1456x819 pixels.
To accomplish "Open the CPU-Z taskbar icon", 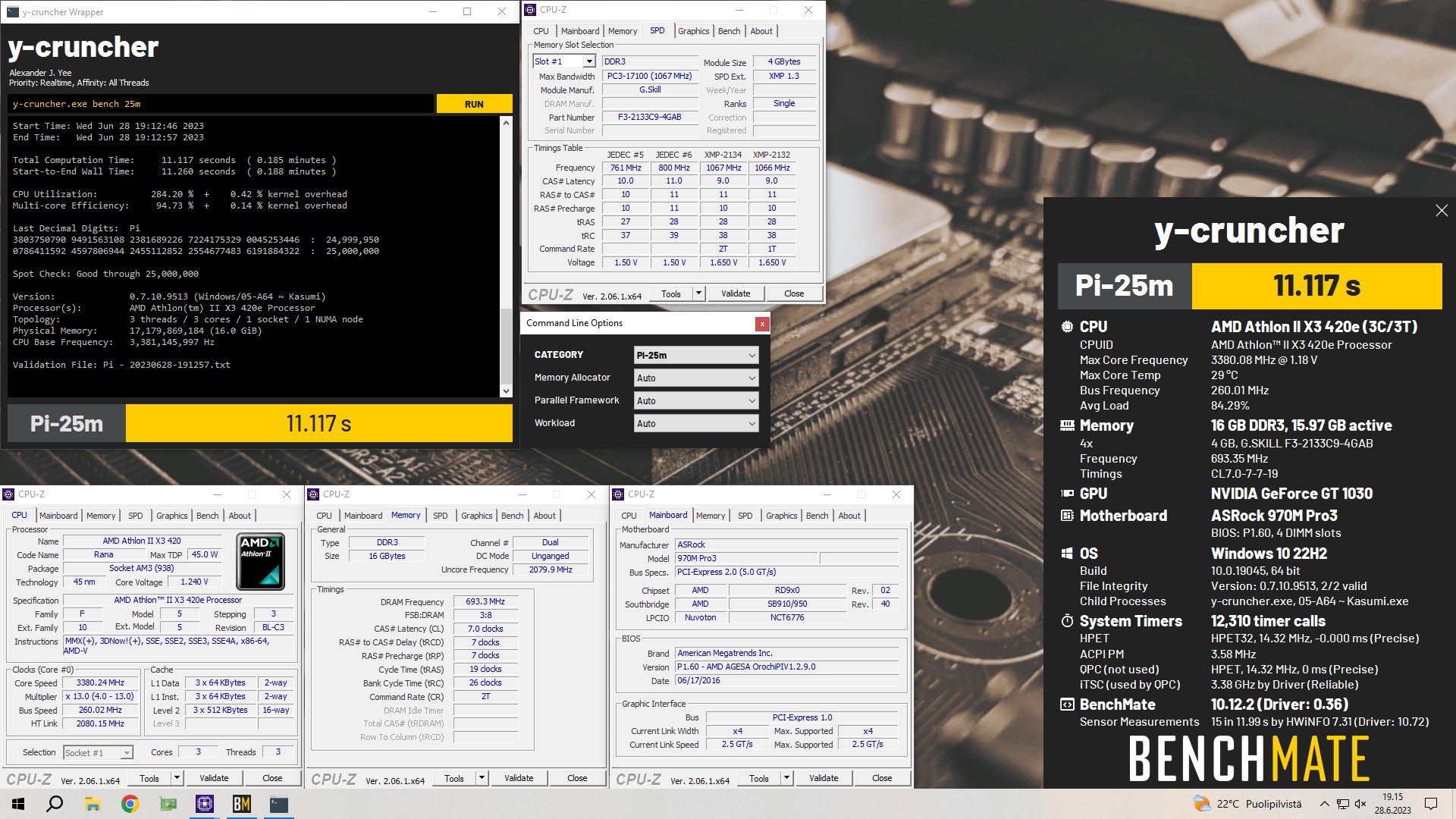I will coord(205,804).
